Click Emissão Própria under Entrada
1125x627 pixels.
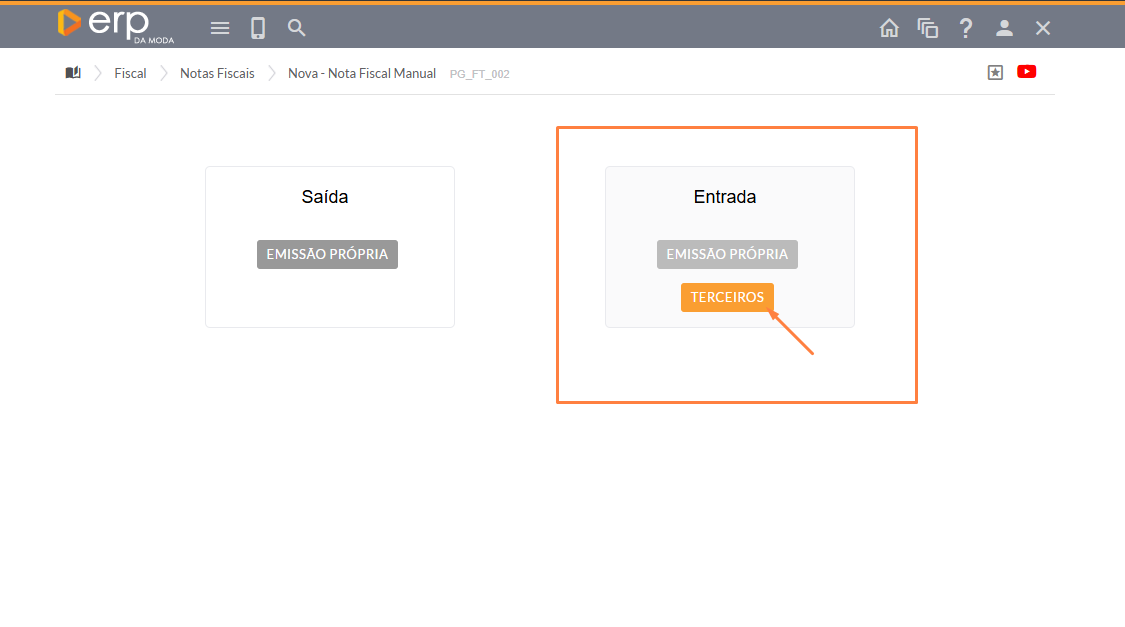(727, 254)
